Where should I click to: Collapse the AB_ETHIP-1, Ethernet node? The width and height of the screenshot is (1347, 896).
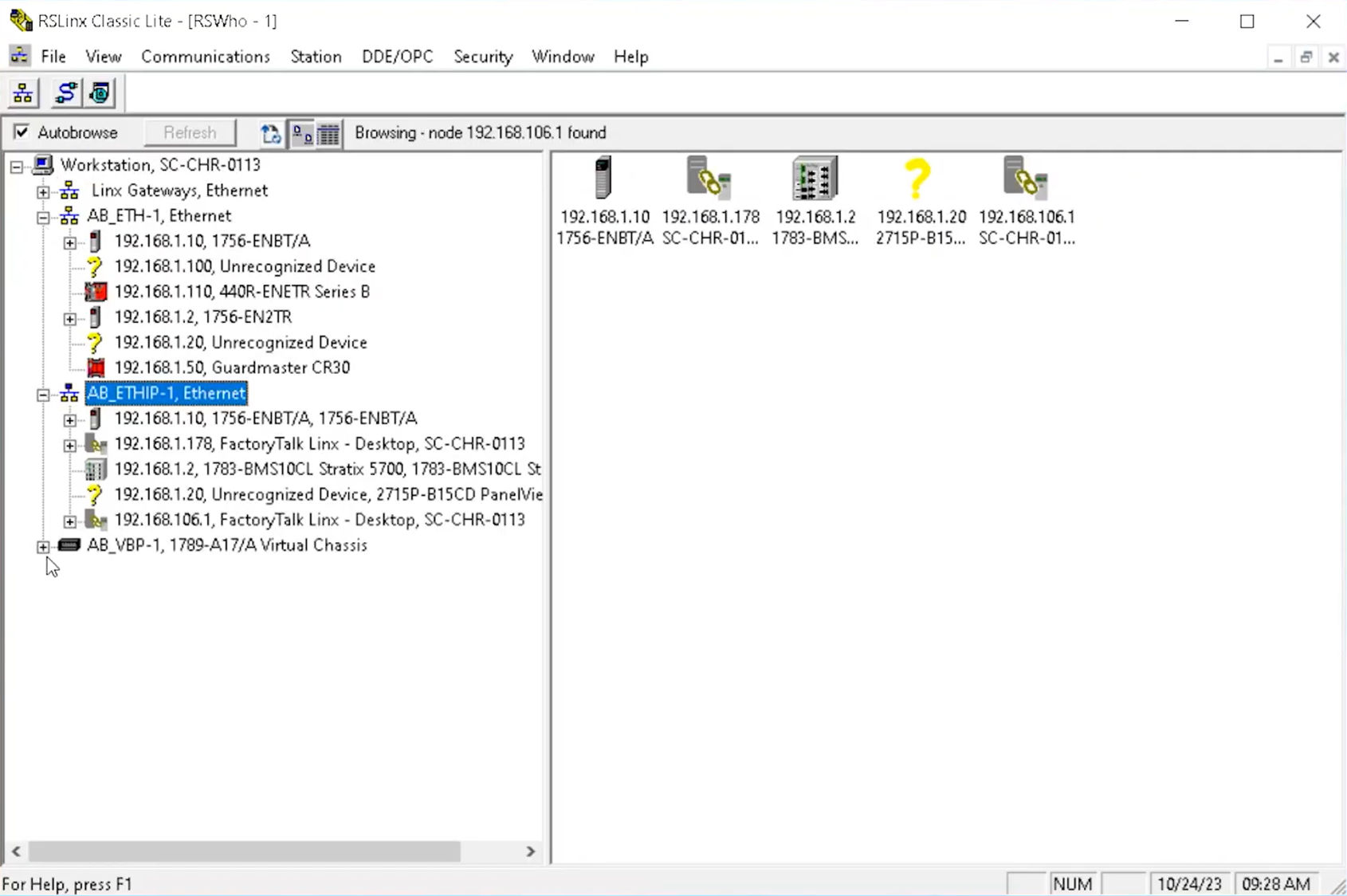43,395
